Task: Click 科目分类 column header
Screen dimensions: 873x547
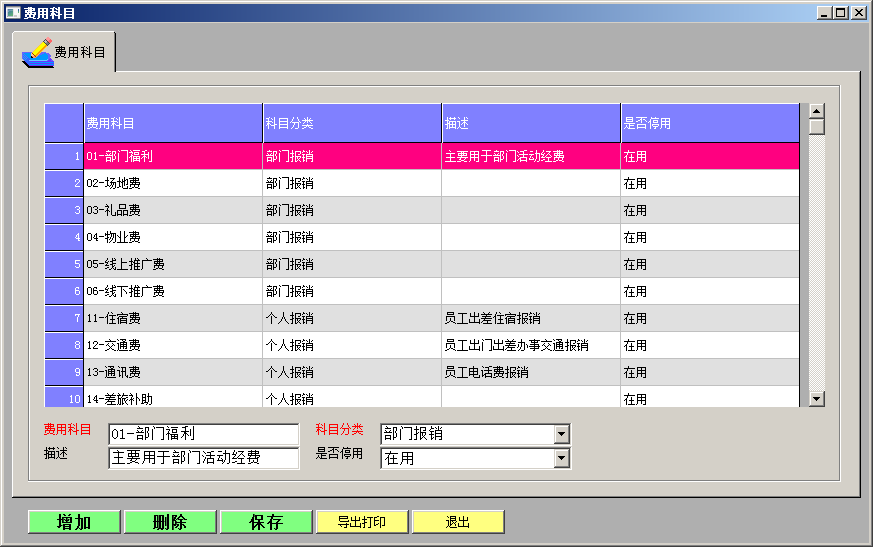Action: (x=352, y=123)
